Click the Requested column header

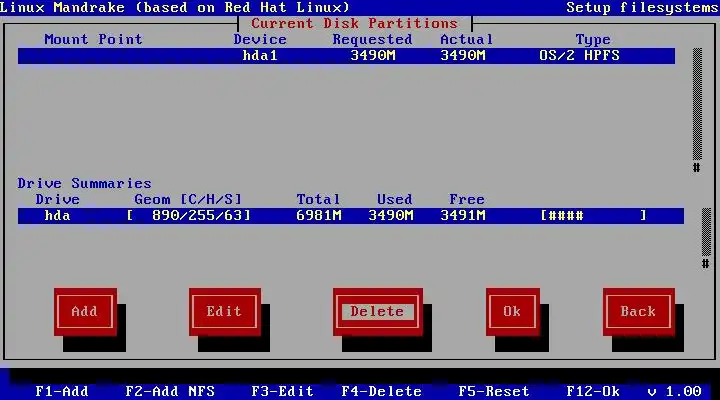(372, 39)
